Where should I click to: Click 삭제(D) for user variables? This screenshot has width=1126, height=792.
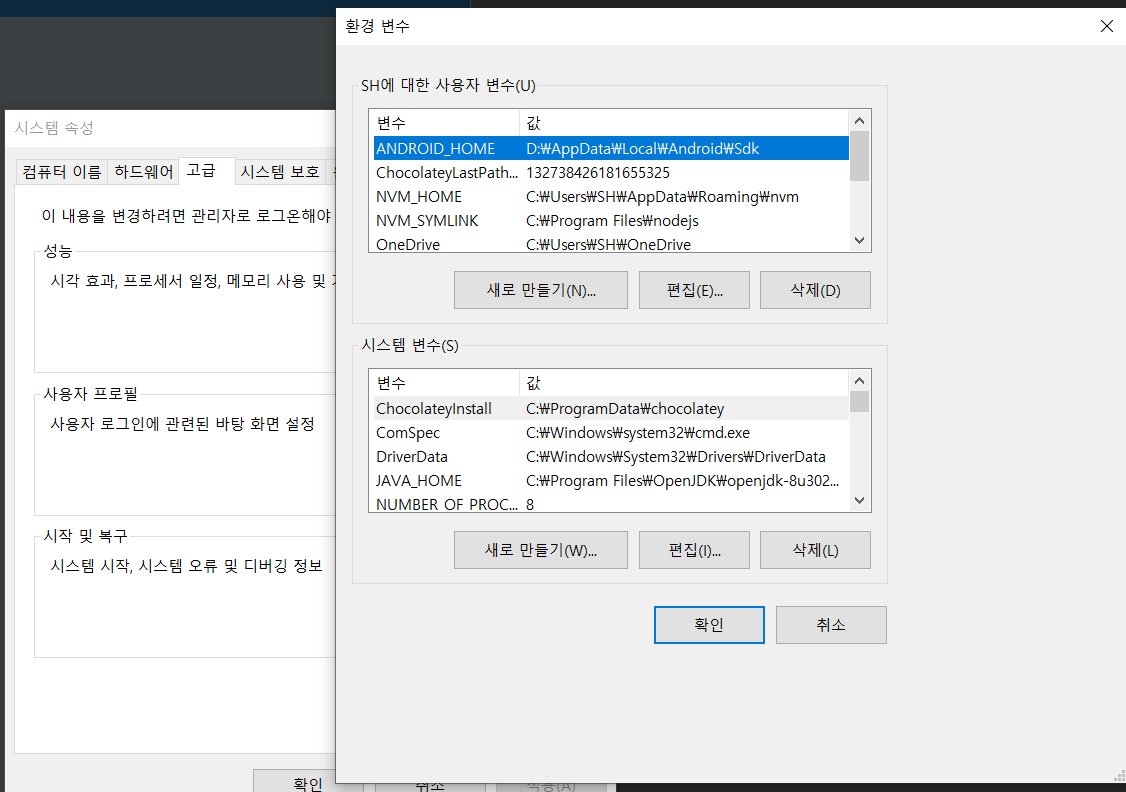[815, 290]
